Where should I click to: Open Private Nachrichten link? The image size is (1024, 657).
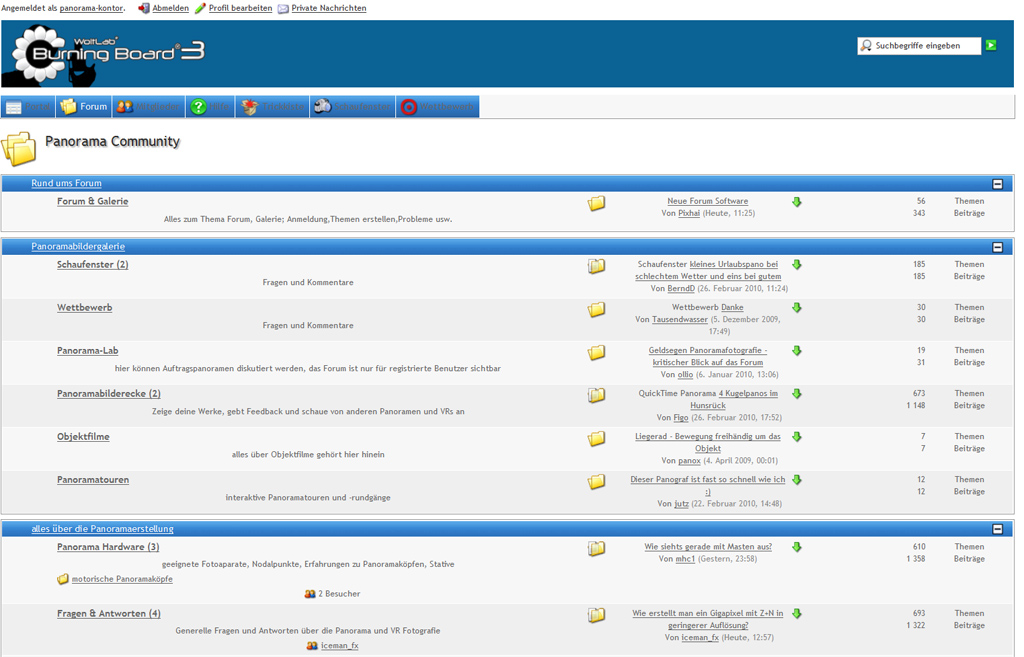(328, 8)
